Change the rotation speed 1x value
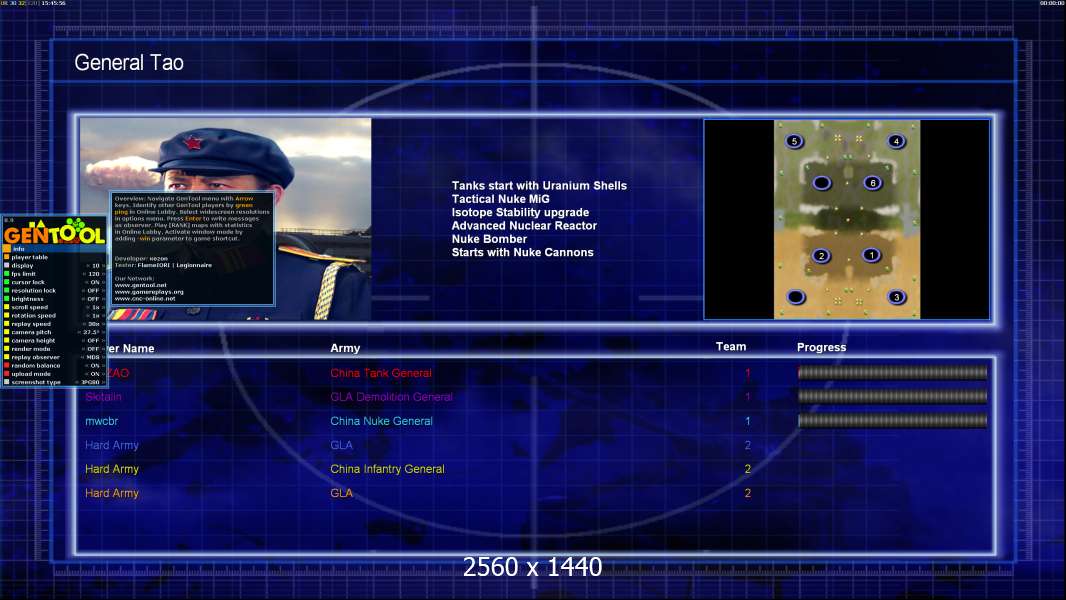 pyautogui.click(x=96, y=315)
